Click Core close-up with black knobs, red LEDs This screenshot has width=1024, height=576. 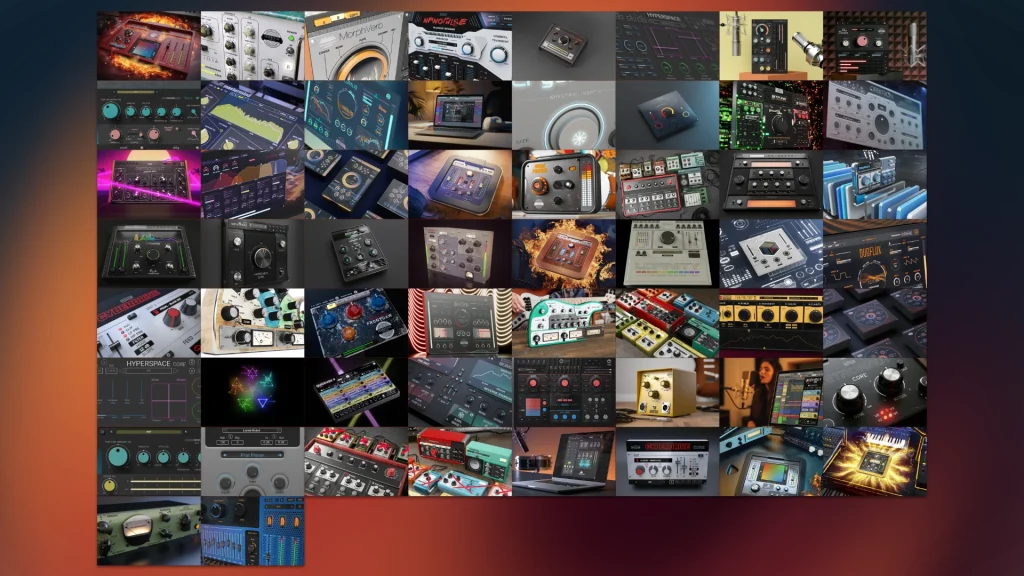(875, 392)
